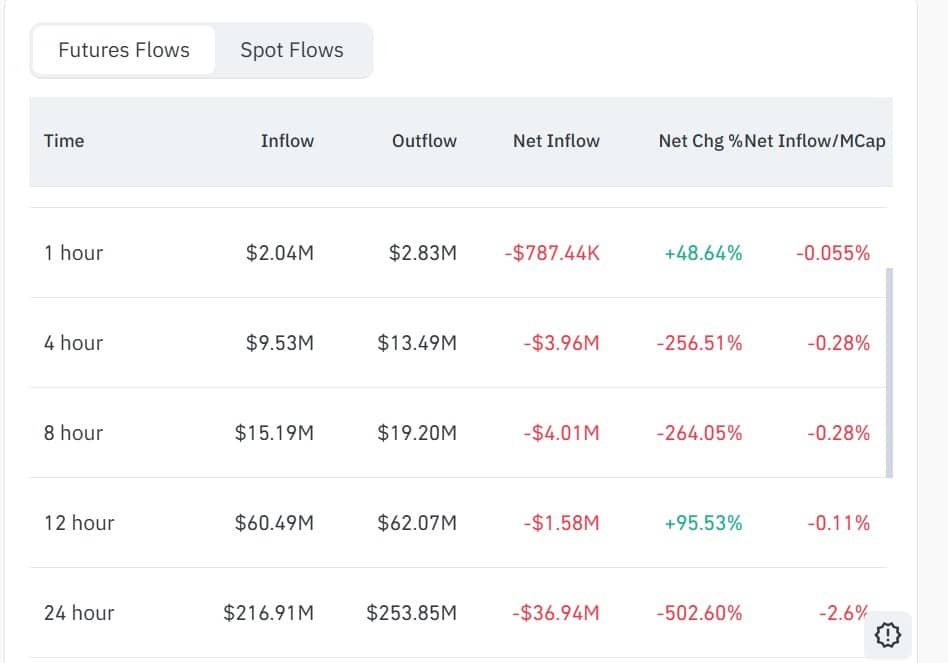Image resolution: width=948 pixels, height=663 pixels.
Task: Switch to the Spot Flows tab
Action: click(x=291, y=50)
